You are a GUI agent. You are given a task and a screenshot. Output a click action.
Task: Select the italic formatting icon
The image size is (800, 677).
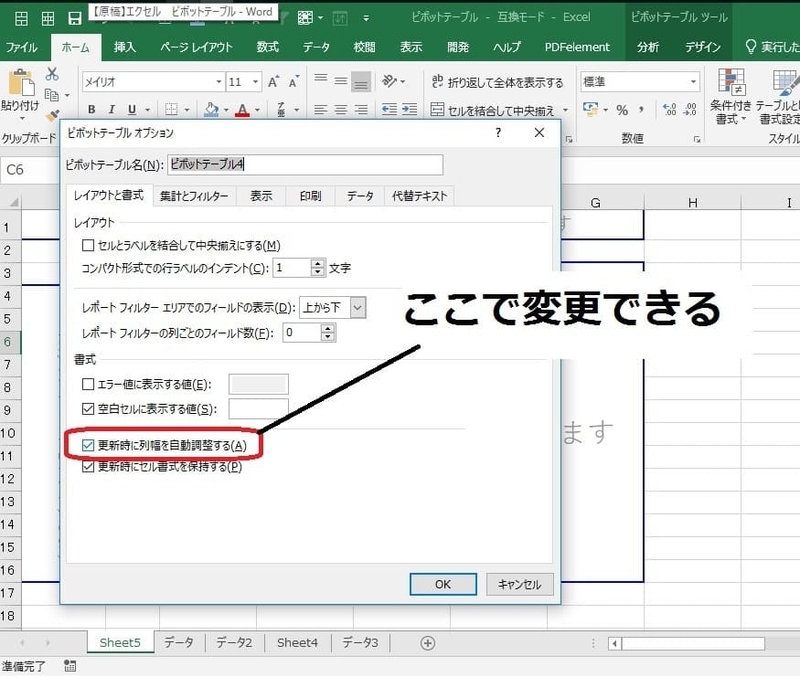coord(111,107)
